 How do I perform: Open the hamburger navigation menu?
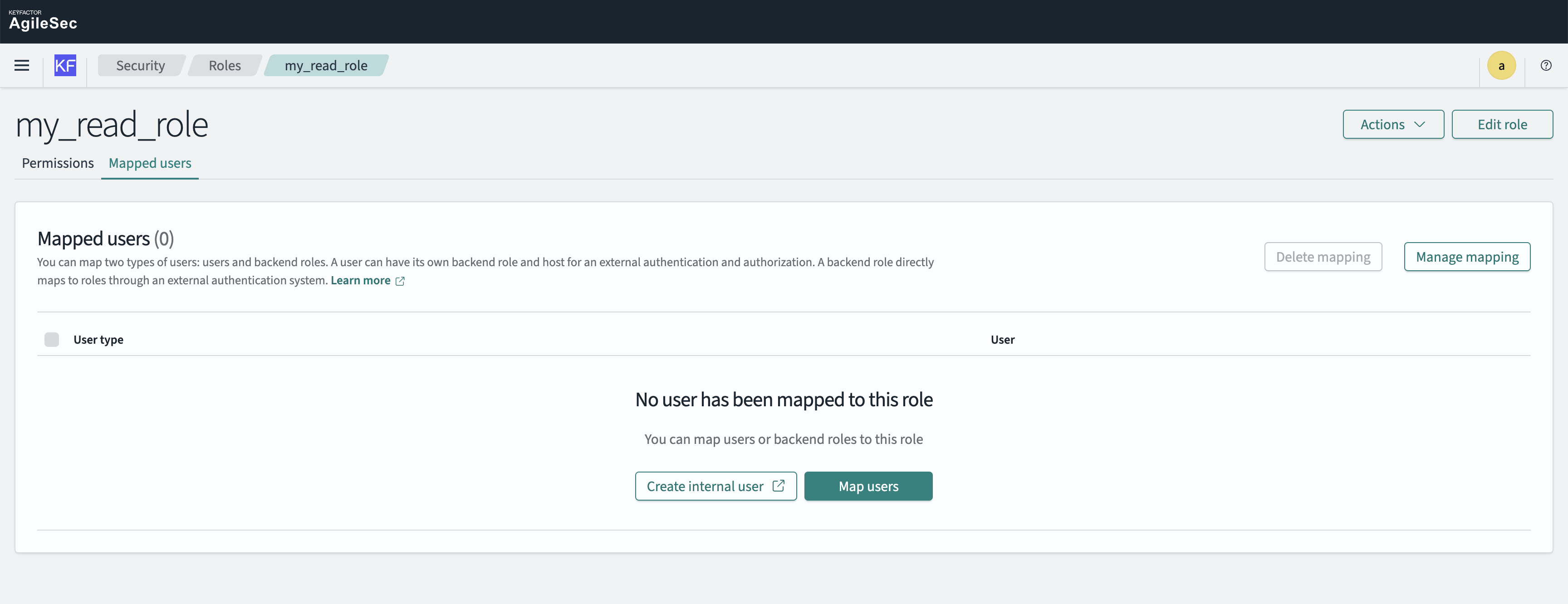(x=22, y=66)
